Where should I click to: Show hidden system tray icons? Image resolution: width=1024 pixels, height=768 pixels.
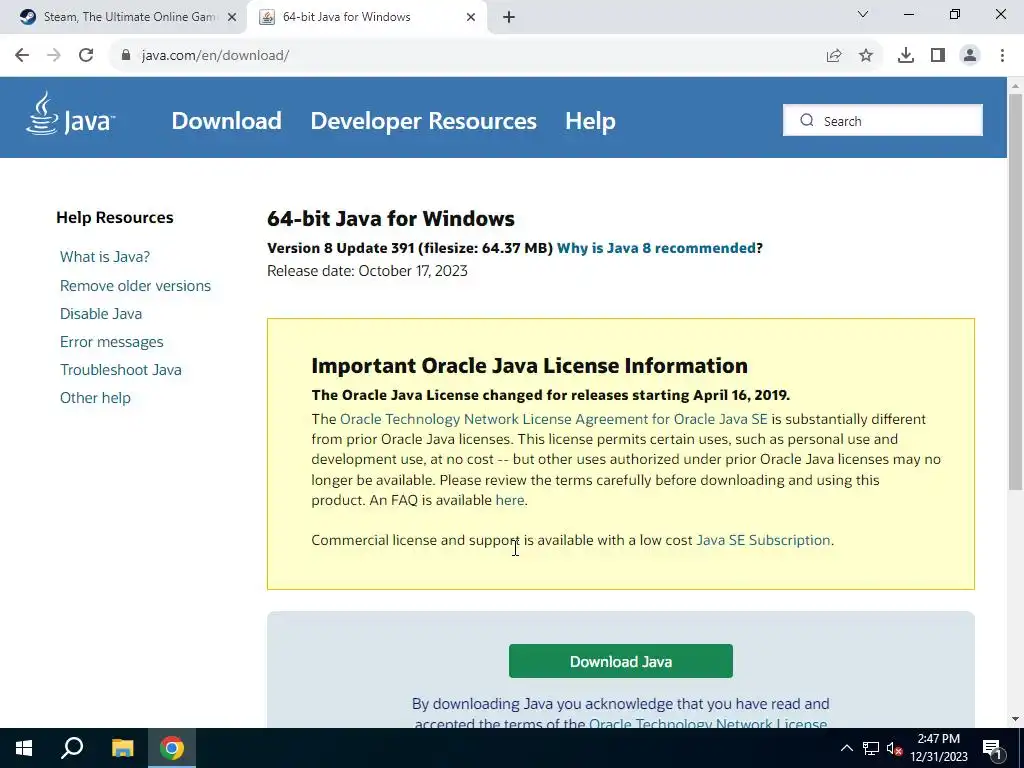pyautogui.click(x=846, y=748)
